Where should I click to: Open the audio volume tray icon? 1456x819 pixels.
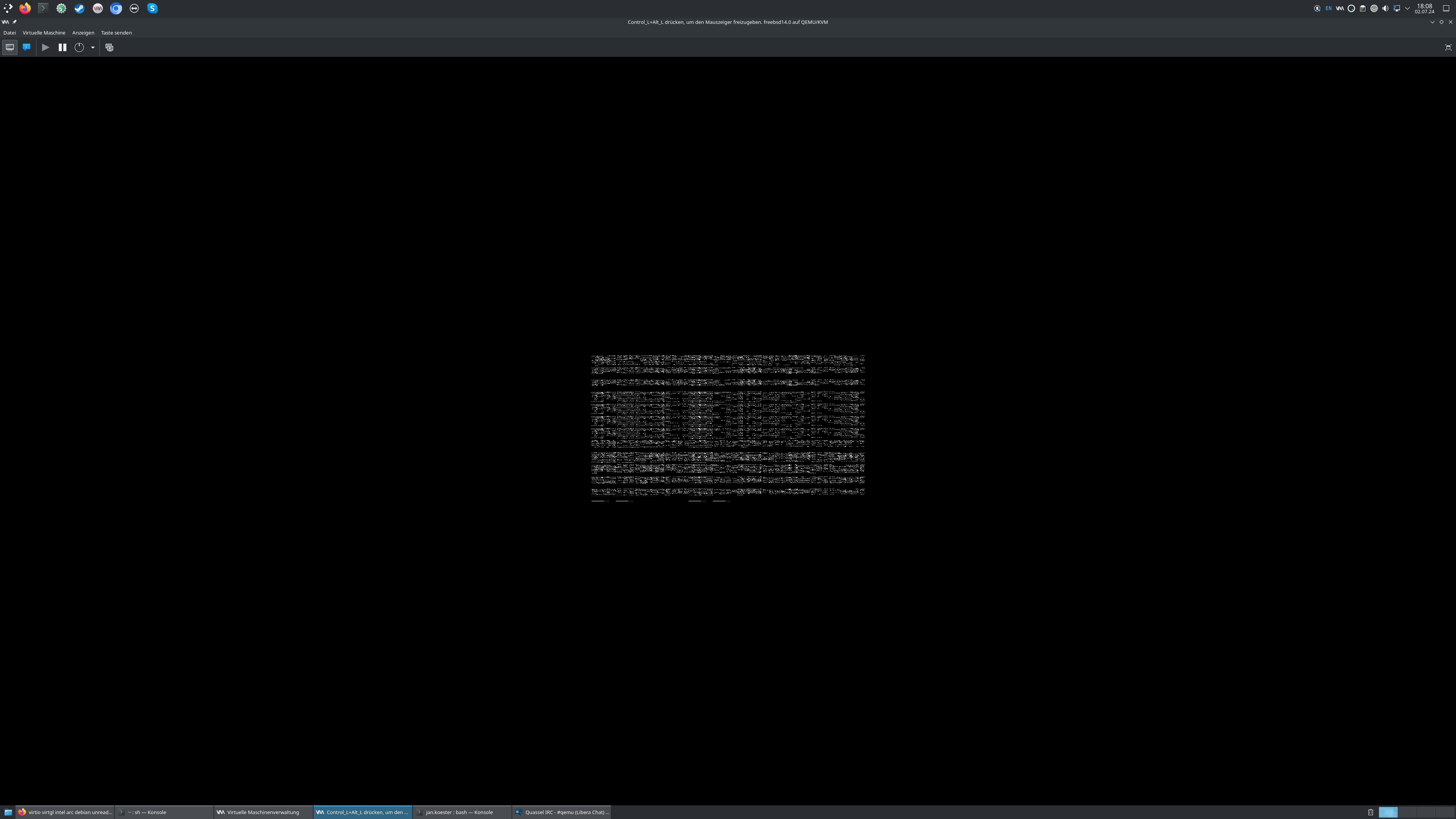click(1385, 8)
